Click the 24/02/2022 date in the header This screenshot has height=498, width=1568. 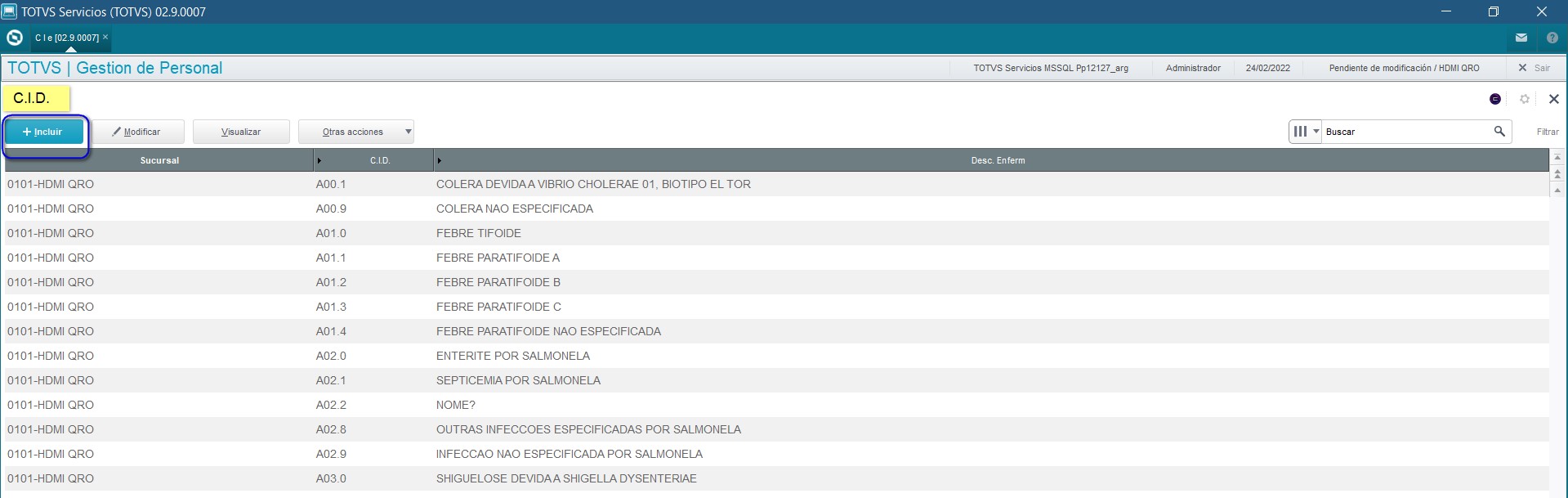click(x=1267, y=68)
